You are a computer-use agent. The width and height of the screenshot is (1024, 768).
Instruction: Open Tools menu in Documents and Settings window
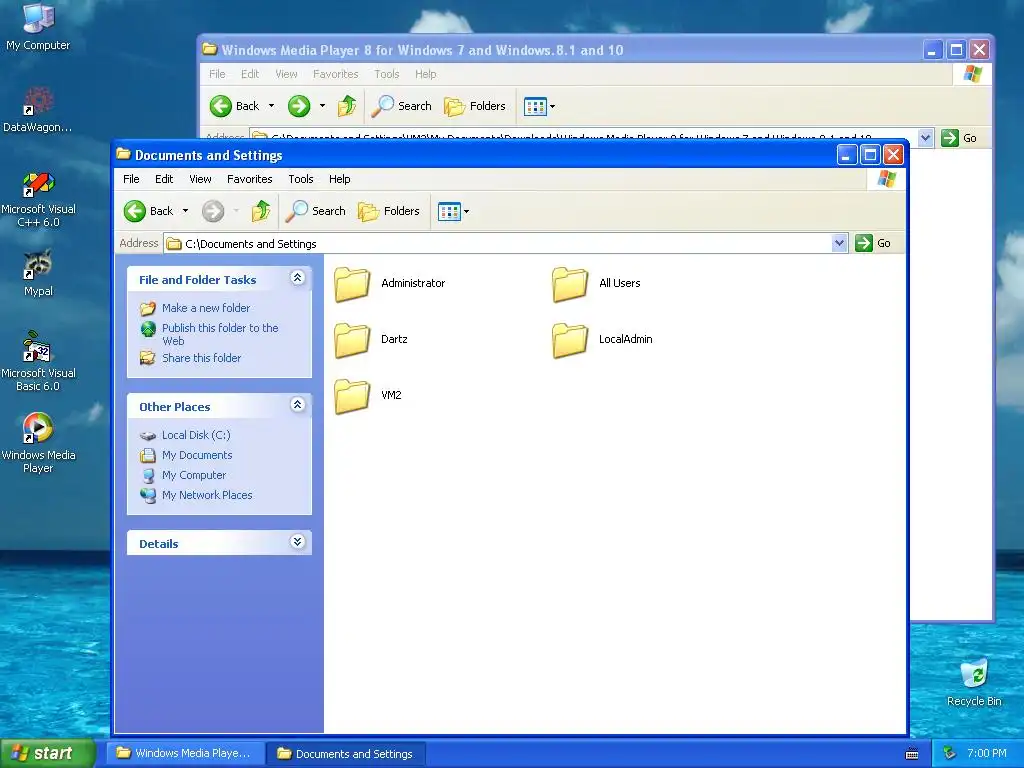300,179
